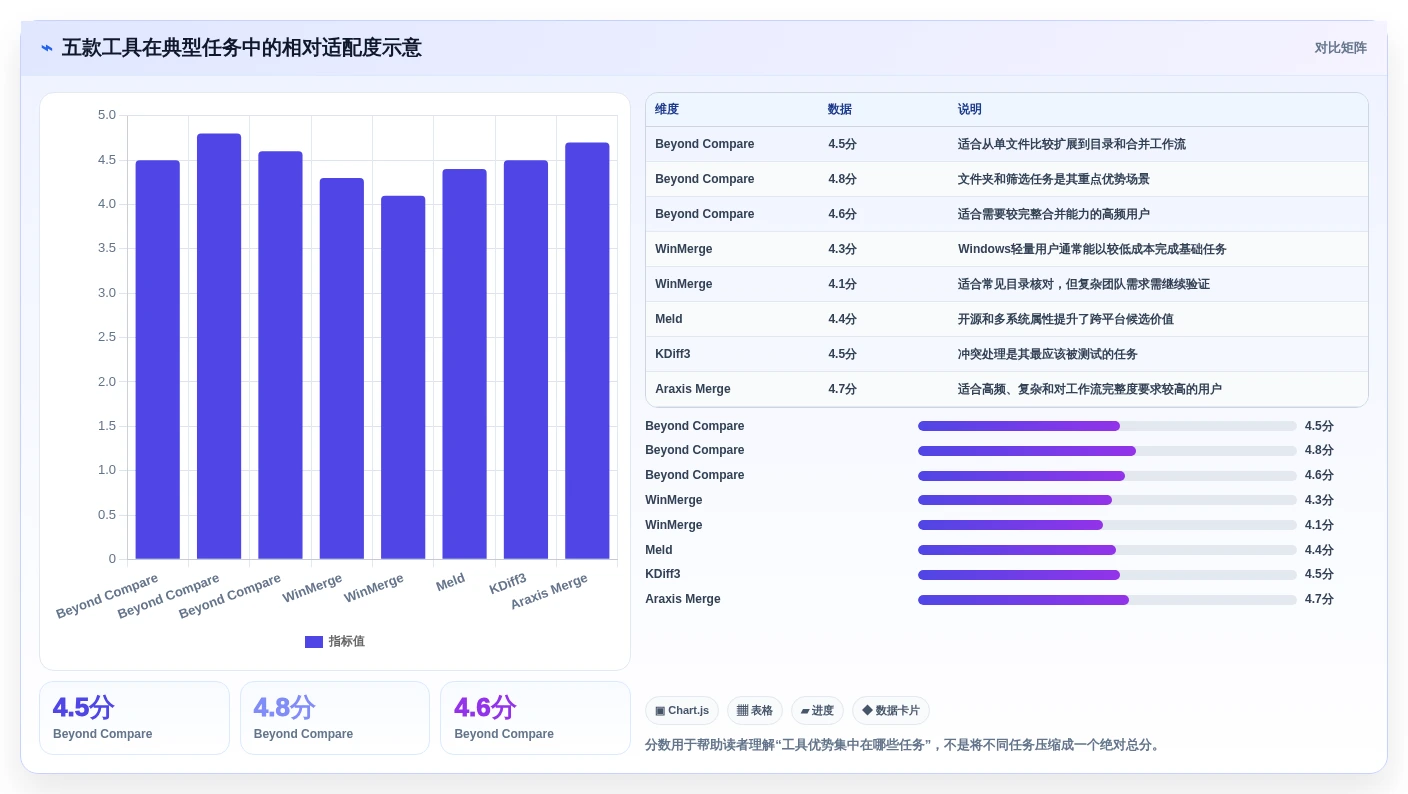Click the 说明 column header
The height and width of the screenshot is (794, 1408).
970,110
